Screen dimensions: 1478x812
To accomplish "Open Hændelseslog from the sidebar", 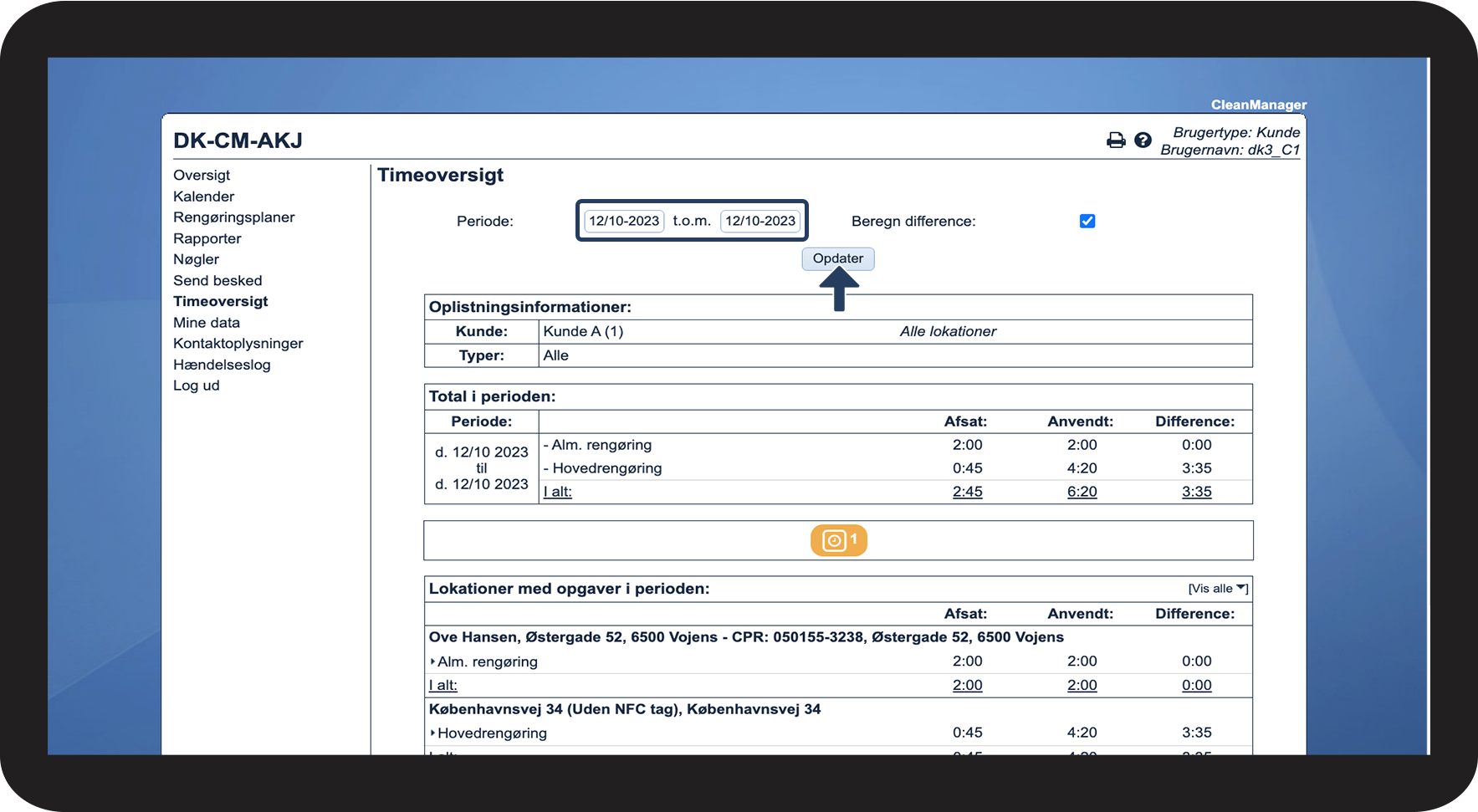I will (x=222, y=365).
